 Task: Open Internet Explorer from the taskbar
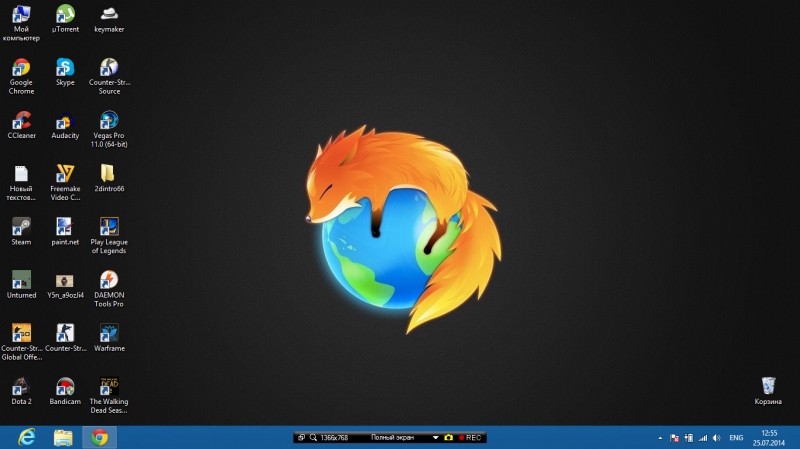[27, 437]
